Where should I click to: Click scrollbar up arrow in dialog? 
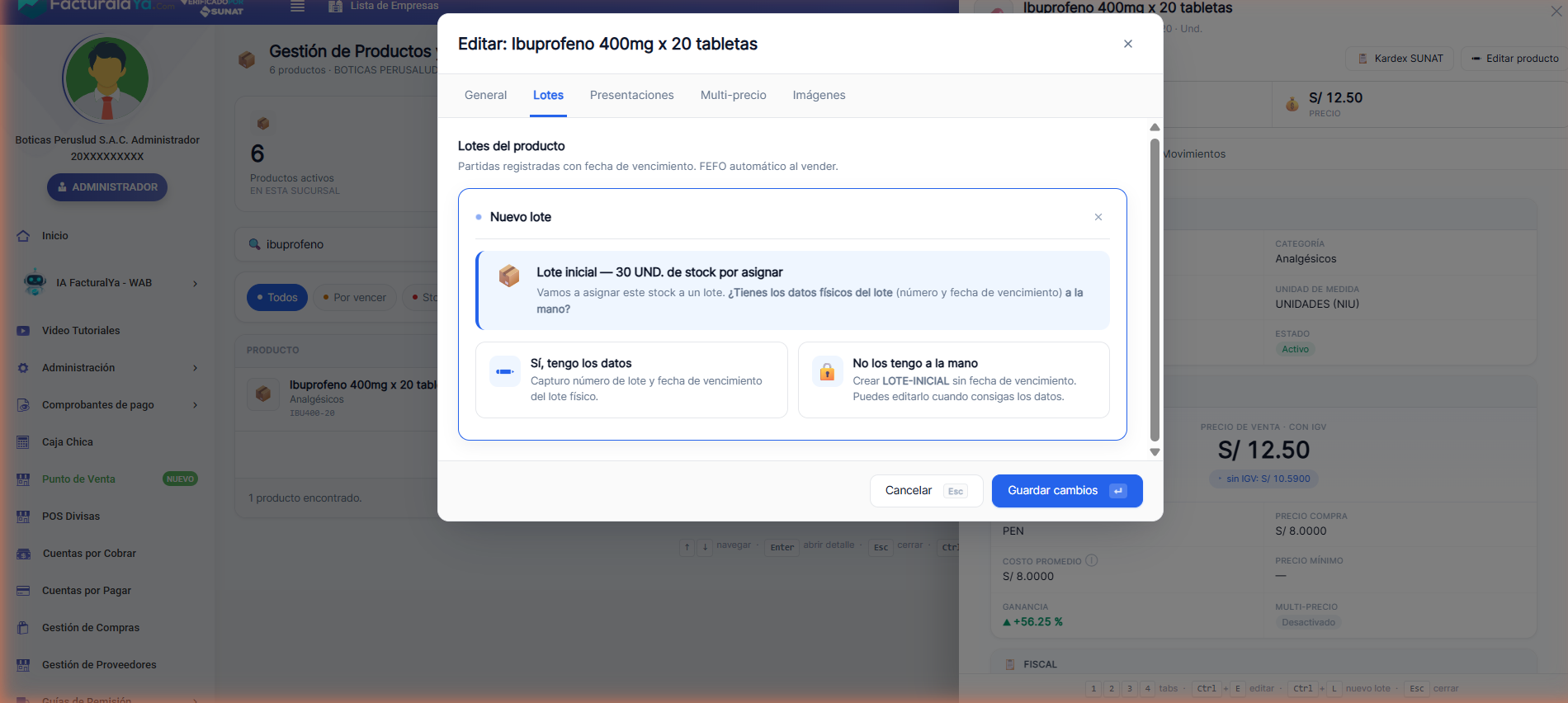click(1155, 127)
